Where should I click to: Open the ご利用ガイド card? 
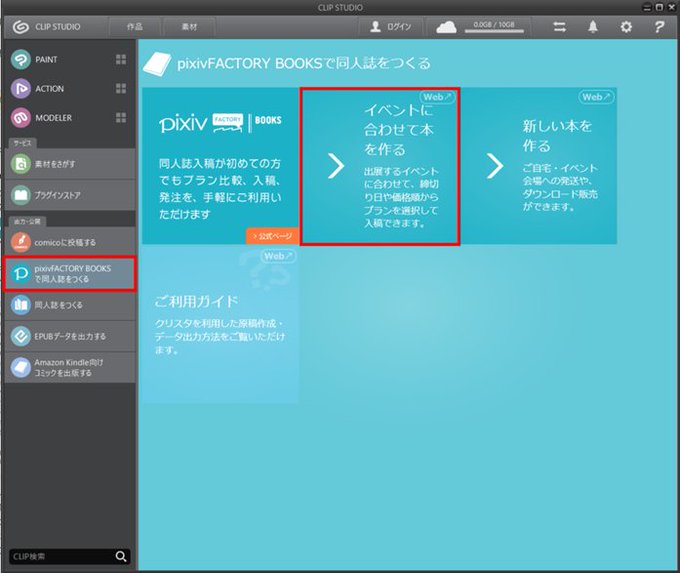coord(220,325)
